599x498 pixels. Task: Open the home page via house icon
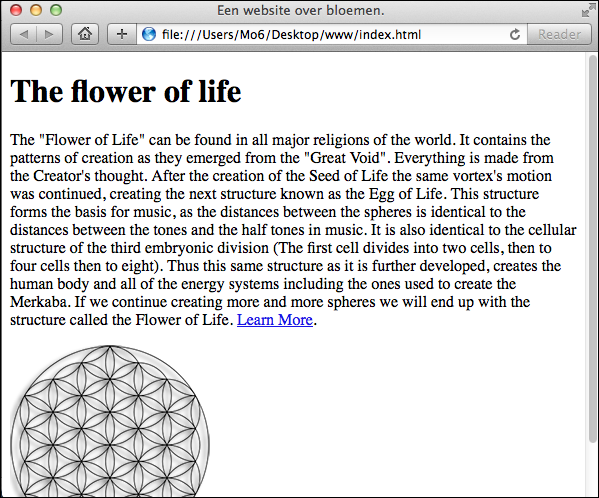[x=85, y=34]
